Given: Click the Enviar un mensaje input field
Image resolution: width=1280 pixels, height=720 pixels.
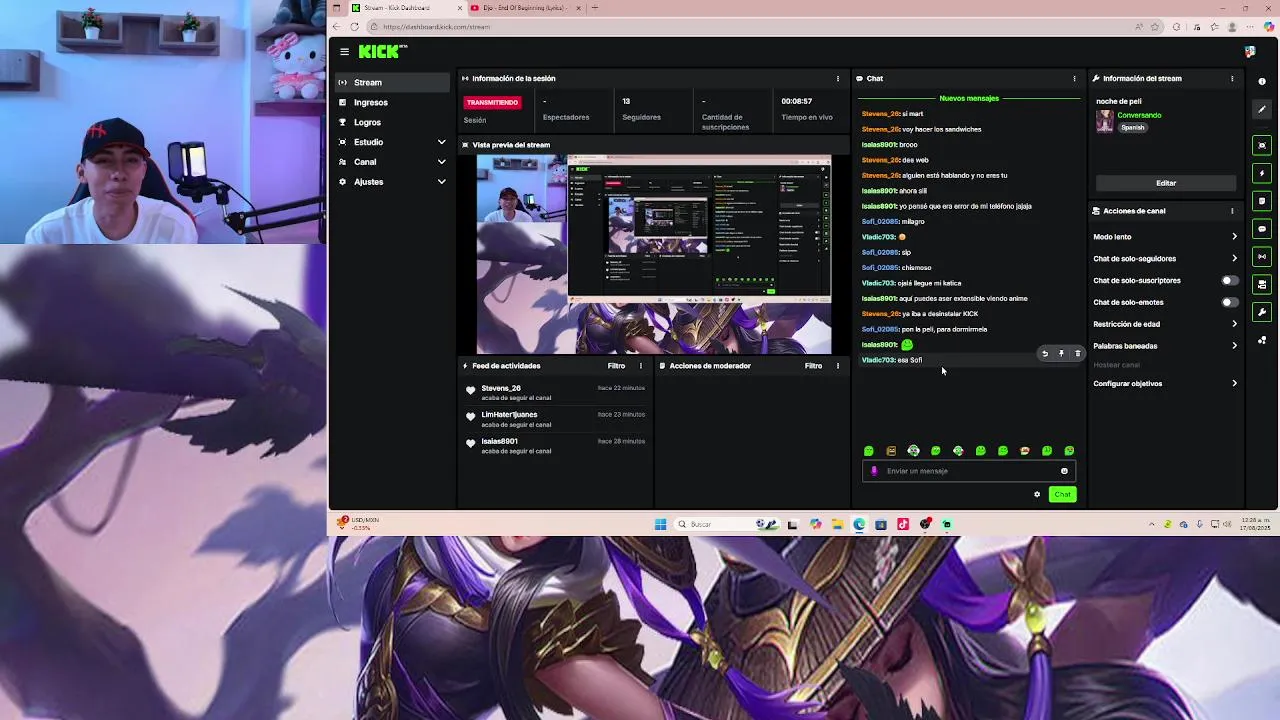Looking at the screenshot, I should (x=968, y=471).
